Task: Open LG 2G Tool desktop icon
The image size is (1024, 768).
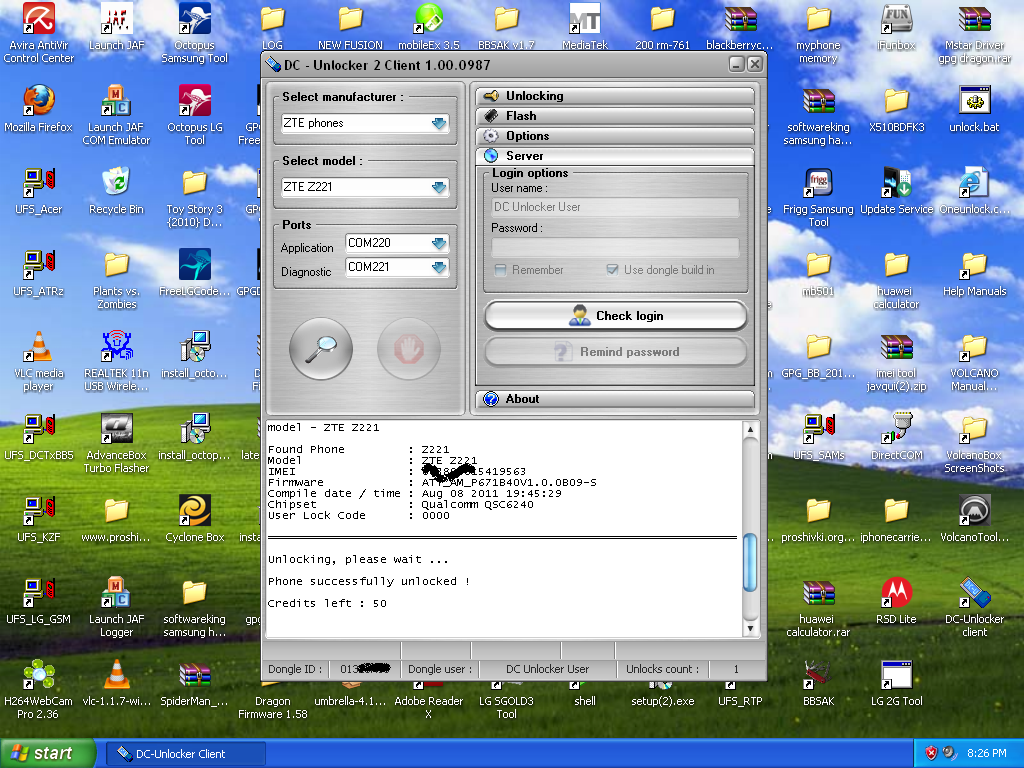Action: coord(896,682)
